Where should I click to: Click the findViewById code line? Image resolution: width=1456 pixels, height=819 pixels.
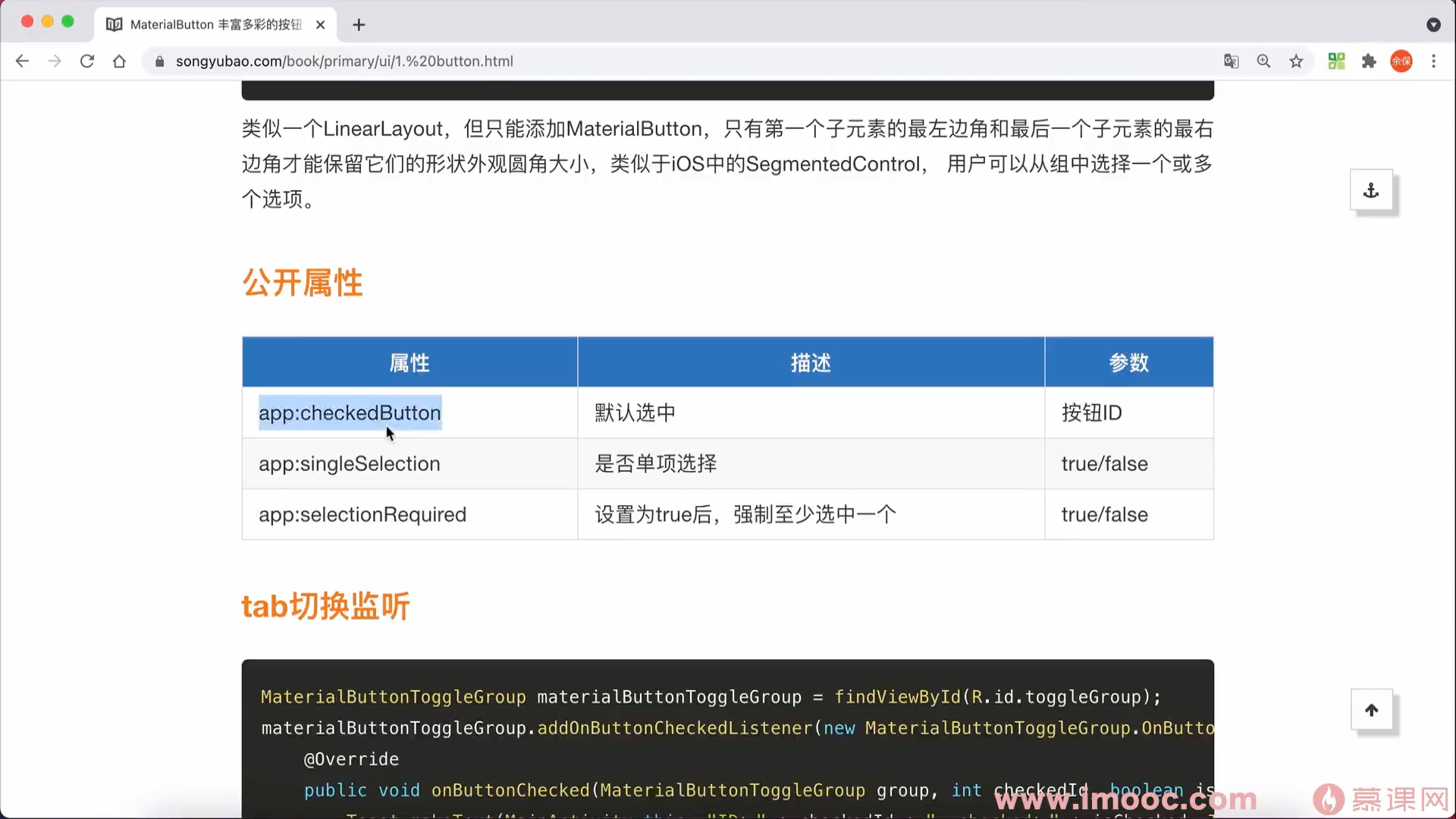tap(711, 697)
